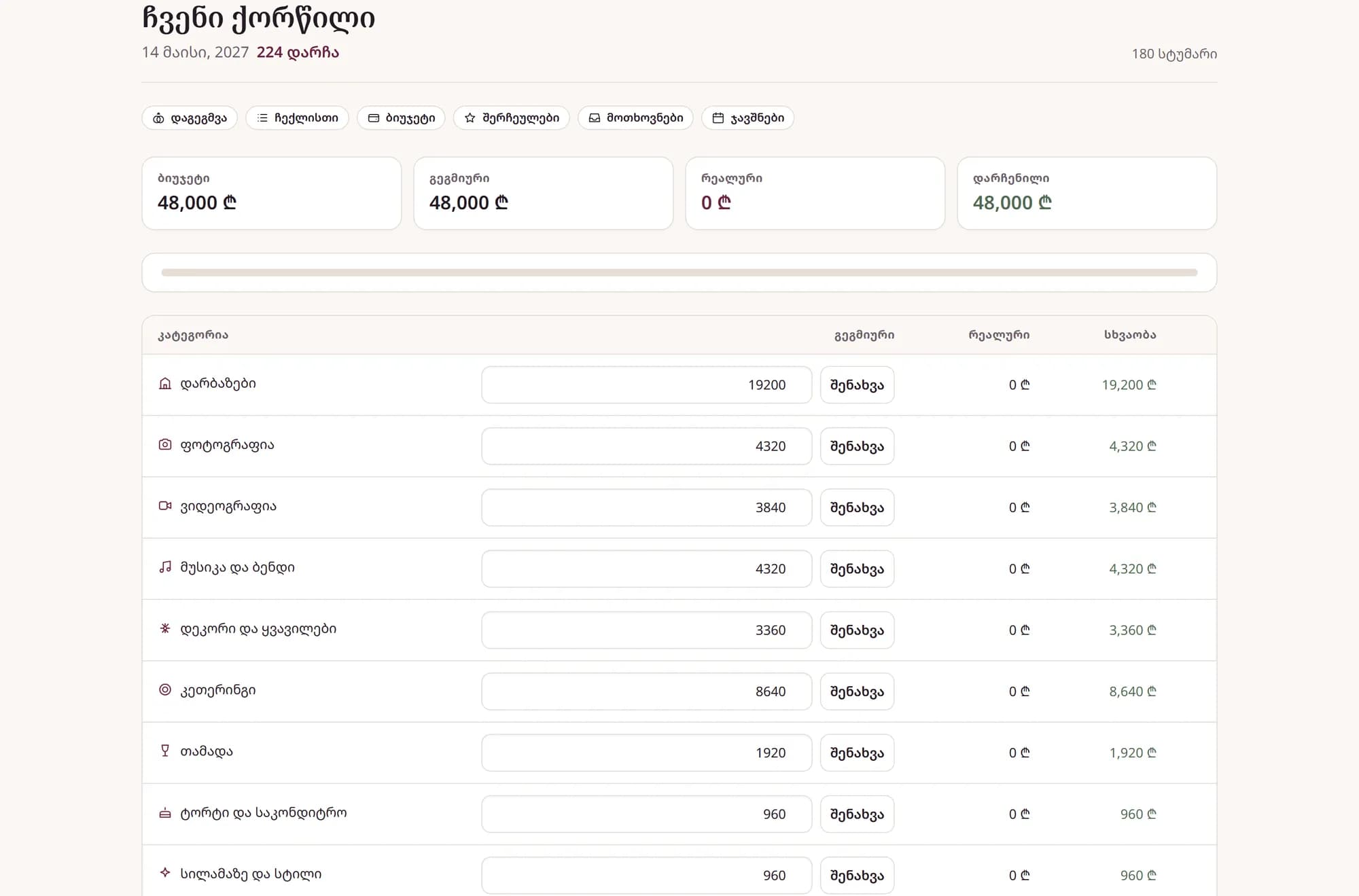Save the სილამაზე და სტილი row
Viewport: 1359px width, 896px height.
[x=857, y=876]
